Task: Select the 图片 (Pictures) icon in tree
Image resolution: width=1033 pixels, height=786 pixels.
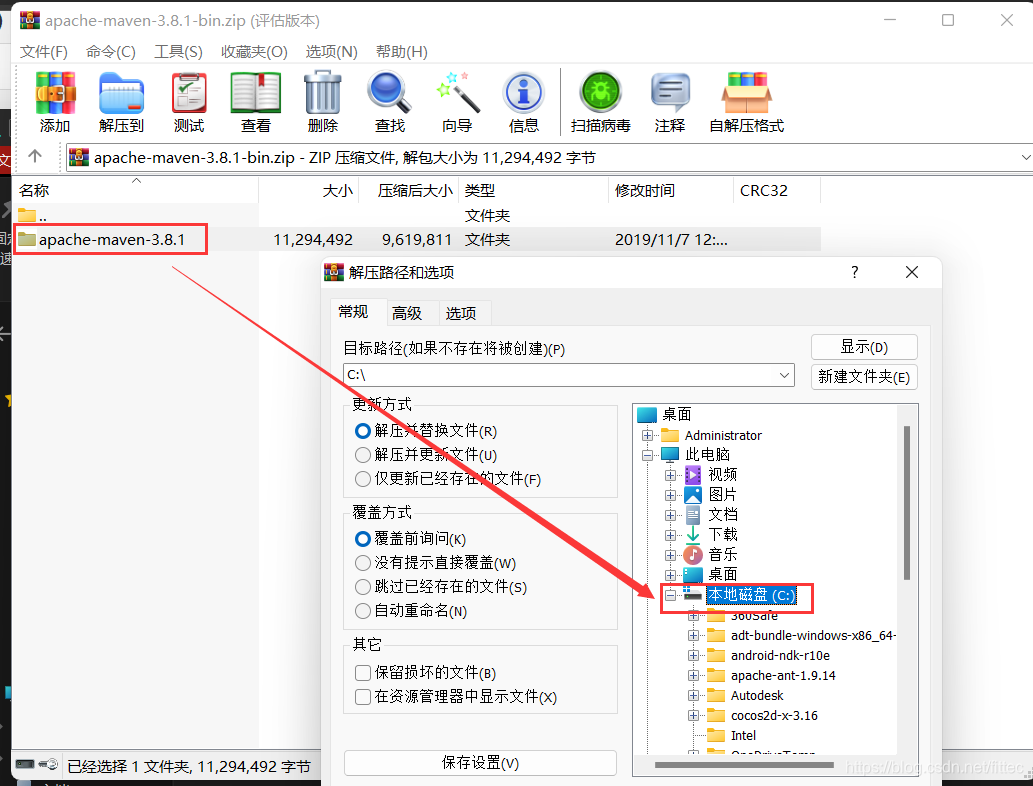Action: pyautogui.click(x=693, y=495)
